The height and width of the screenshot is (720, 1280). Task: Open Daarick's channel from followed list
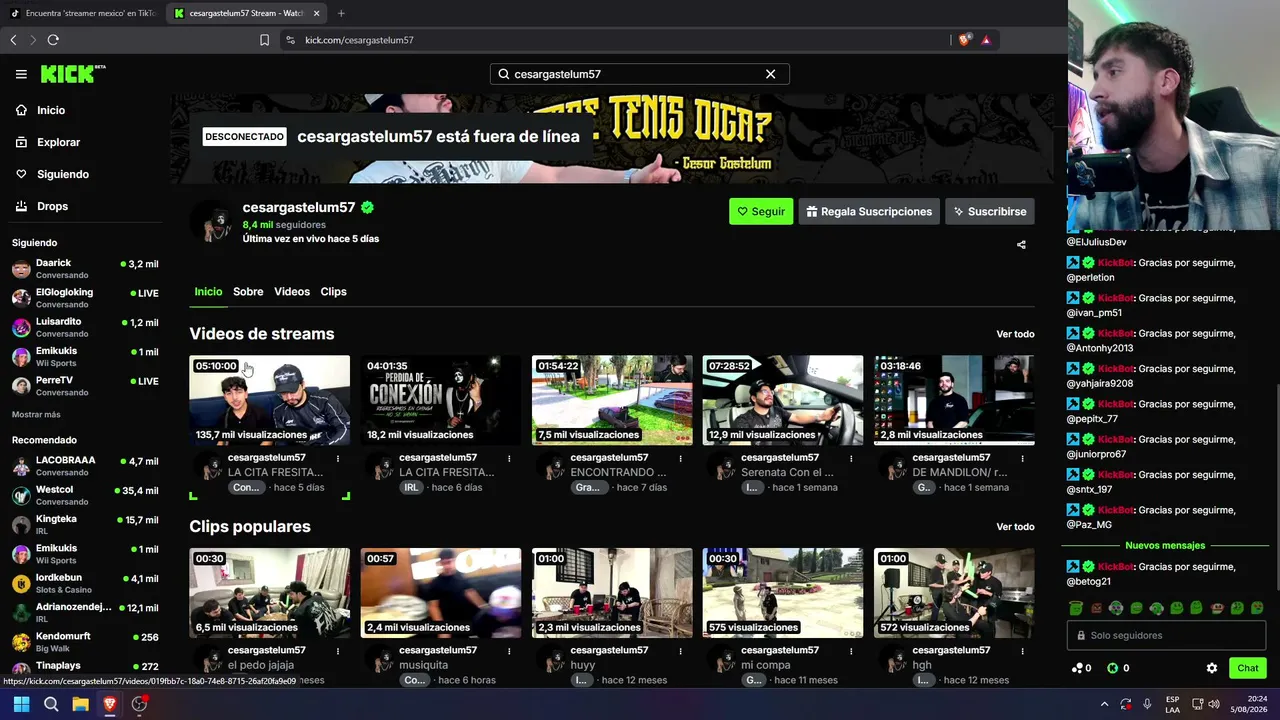click(85, 269)
